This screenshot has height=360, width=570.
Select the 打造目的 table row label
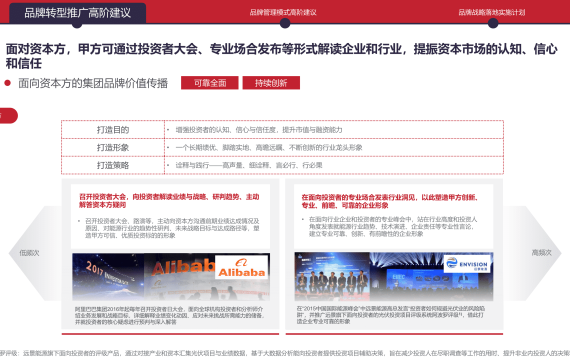(x=113, y=130)
